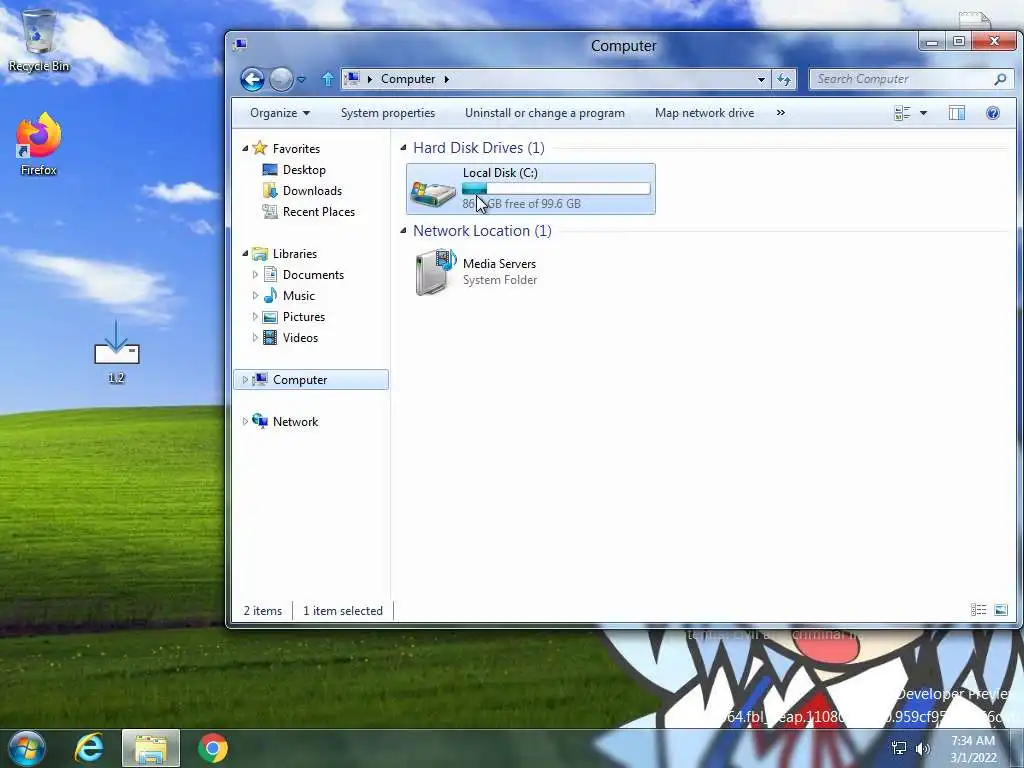This screenshot has height=768, width=1024.
Task: Open the network tray icon
Action: click(899, 748)
